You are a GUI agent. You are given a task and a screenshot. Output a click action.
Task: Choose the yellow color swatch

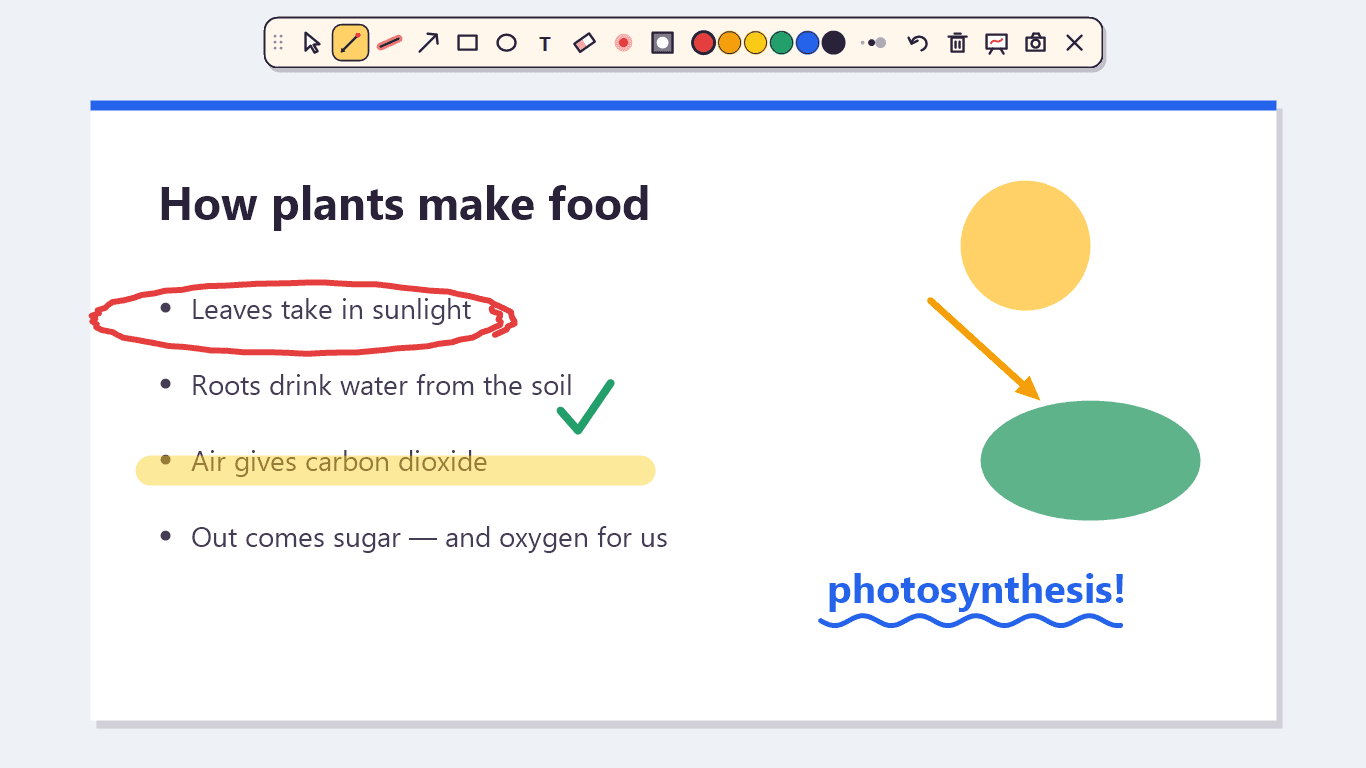(755, 43)
